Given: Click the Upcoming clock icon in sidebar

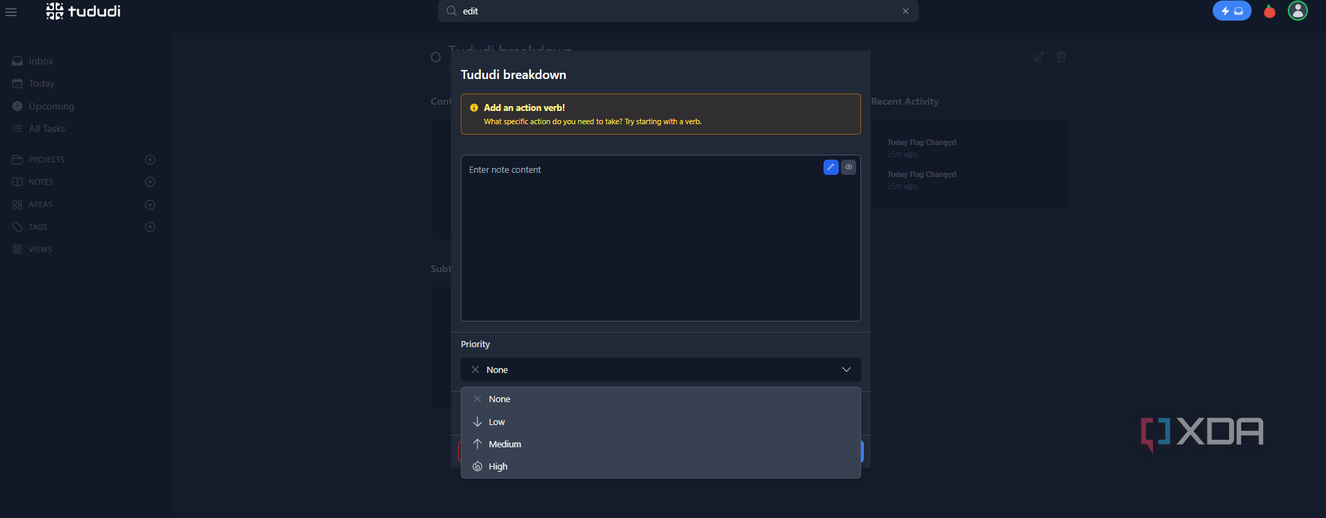Looking at the screenshot, I should coord(17,106).
